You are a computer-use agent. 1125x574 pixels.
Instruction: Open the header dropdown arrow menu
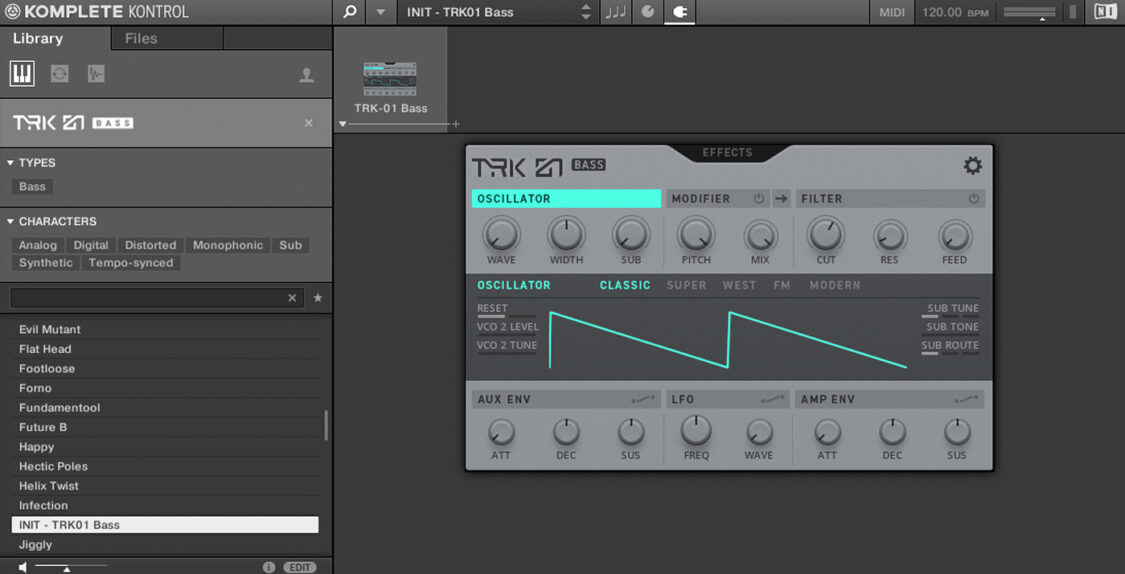pyautogui.click(x=380, y=12)
